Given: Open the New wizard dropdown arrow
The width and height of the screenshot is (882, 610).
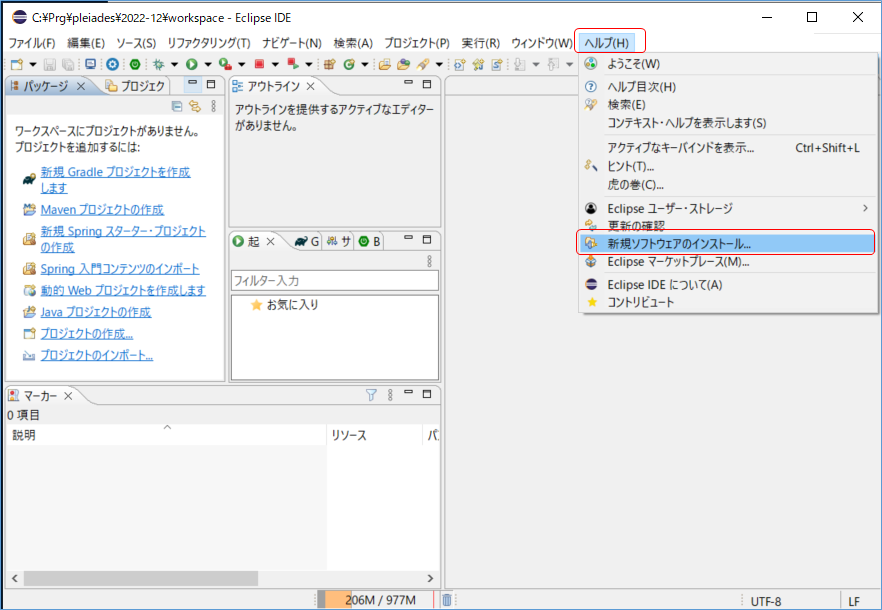Looking at the screenshot, I should (33, 65).
